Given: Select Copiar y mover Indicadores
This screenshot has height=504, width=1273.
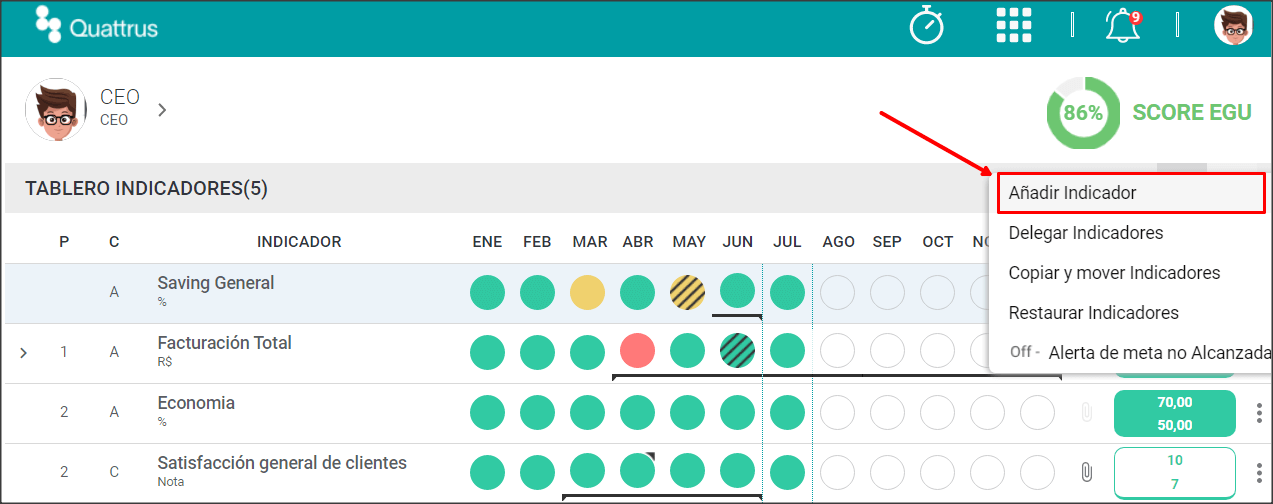Looking at the screenshot, I should tap(1114, 273).
